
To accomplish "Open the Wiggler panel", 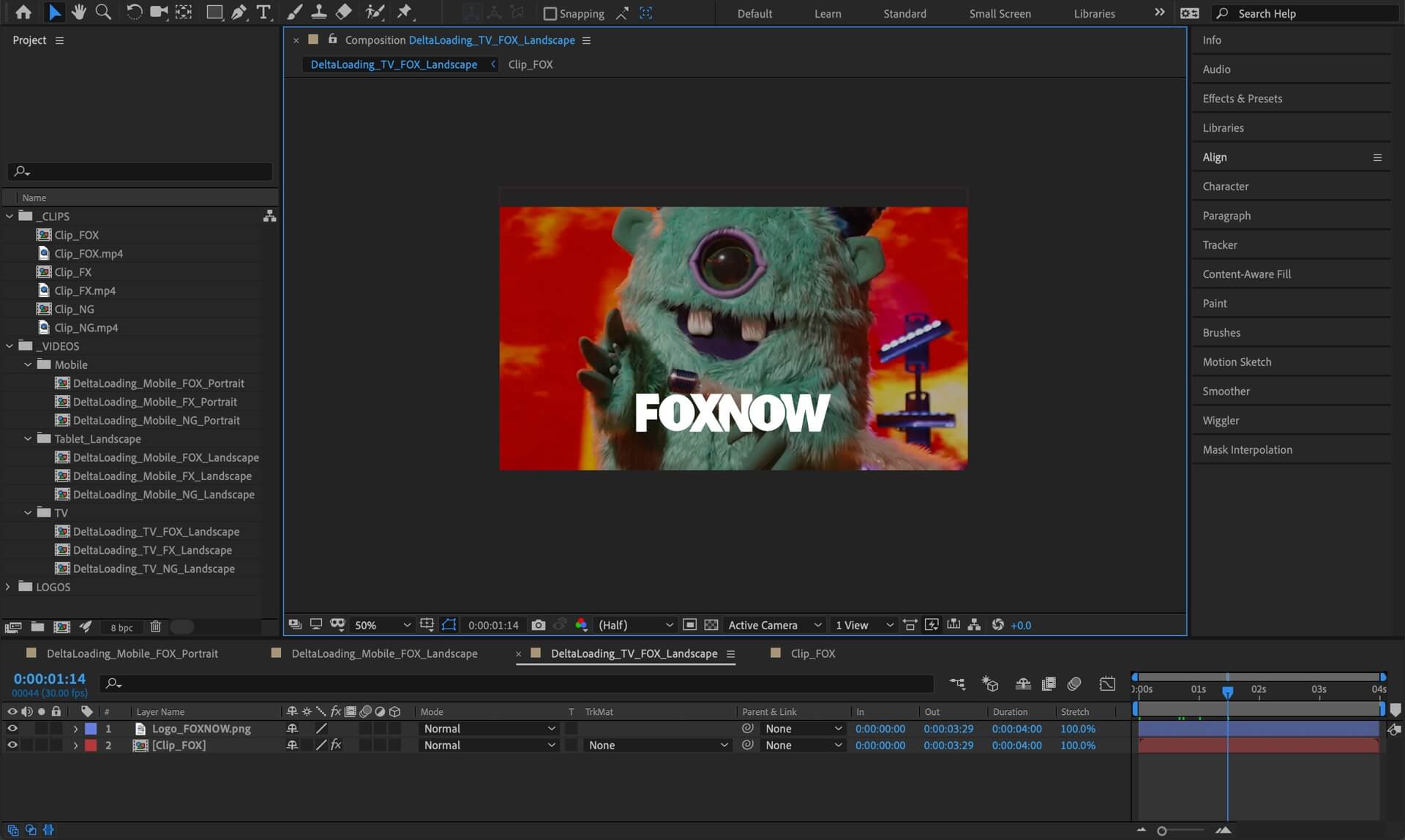I will [1221, 420].
